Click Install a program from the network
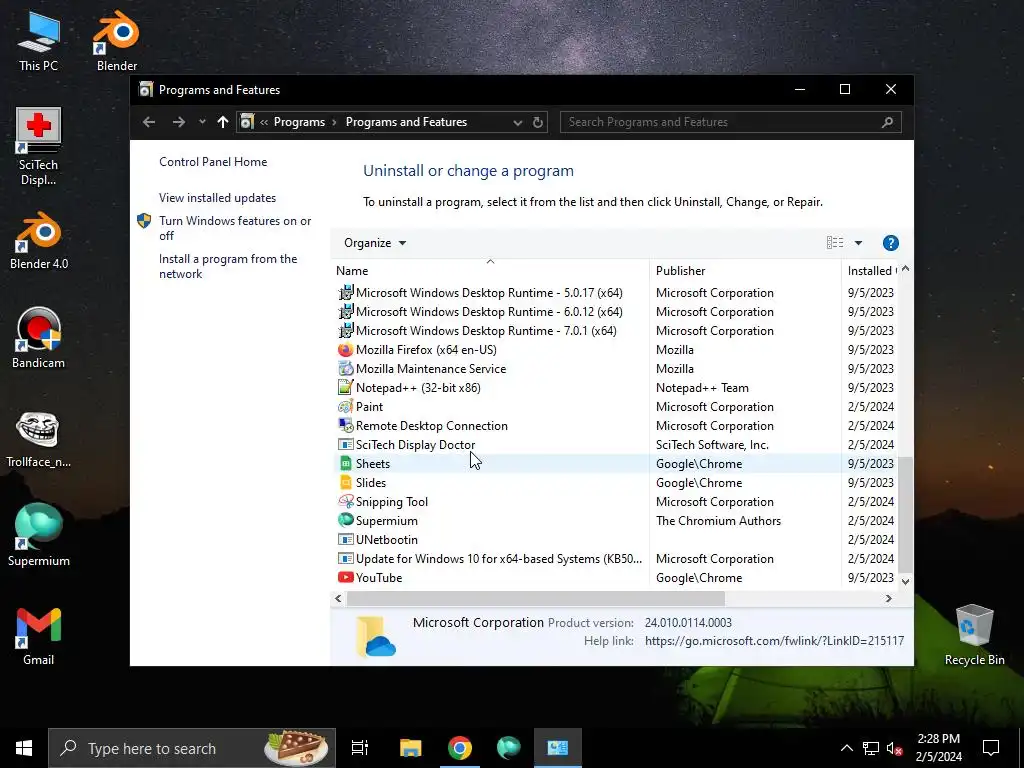 tap(228, 266)
